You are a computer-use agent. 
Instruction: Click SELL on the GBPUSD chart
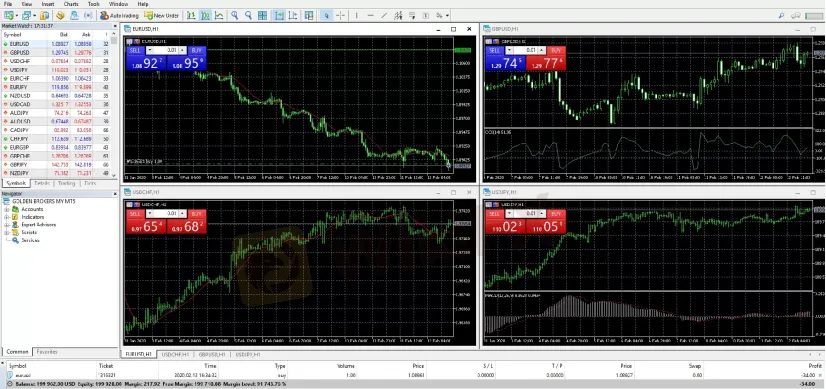click(494, 50)
